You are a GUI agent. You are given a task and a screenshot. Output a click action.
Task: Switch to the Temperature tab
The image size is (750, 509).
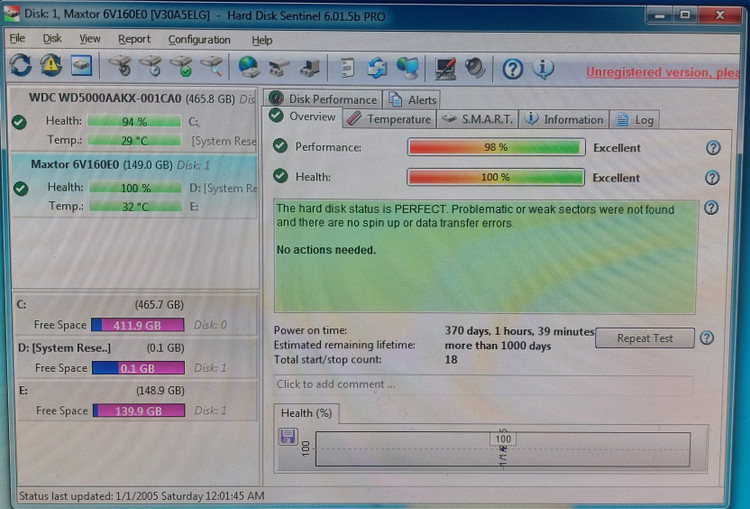tap(389, 119)
